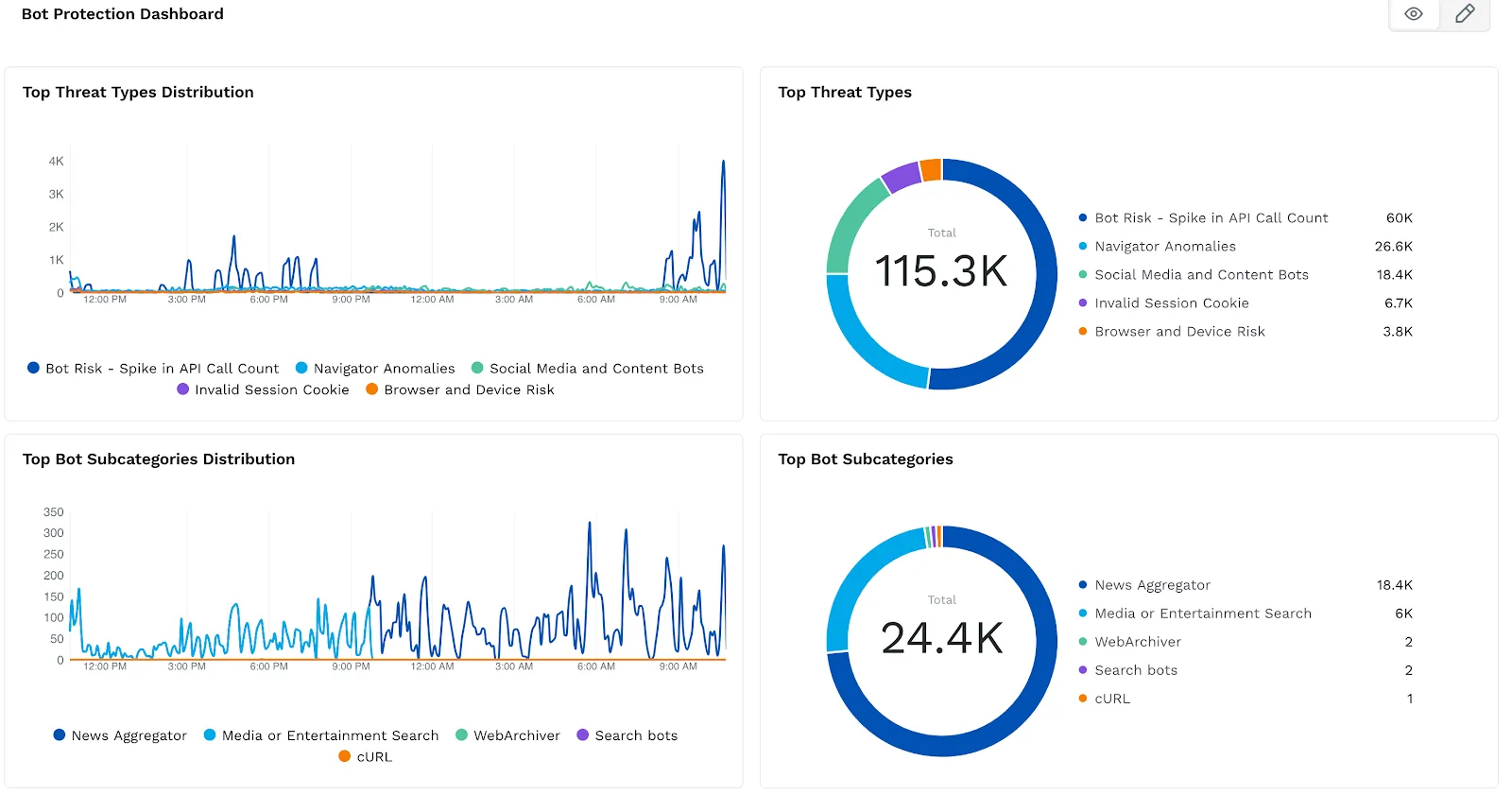Viewport: 1512px width, 795px height.
Task: Toggle Invalid Session Cookie chart legend entry
Action: point(263,389)
